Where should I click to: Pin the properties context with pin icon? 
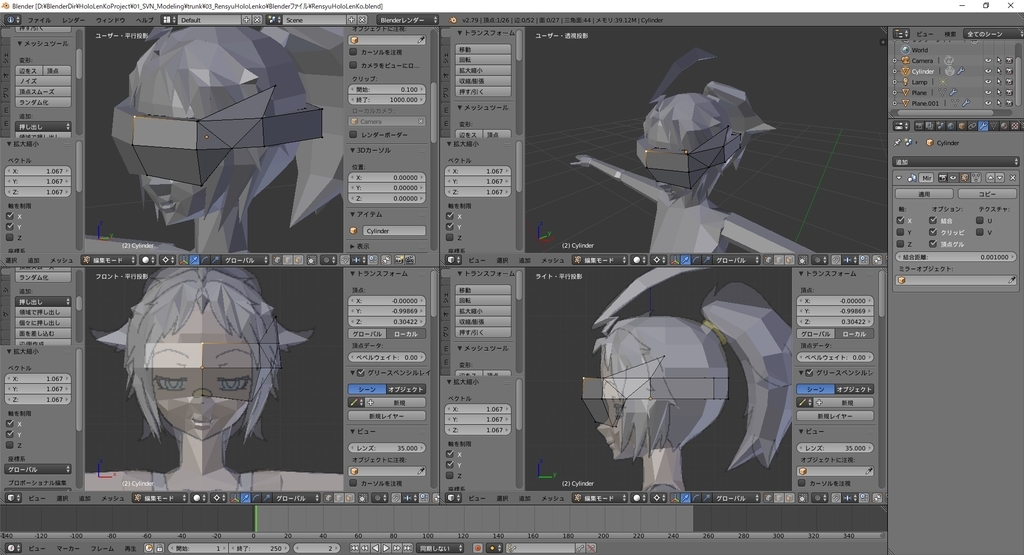[897, 142]
